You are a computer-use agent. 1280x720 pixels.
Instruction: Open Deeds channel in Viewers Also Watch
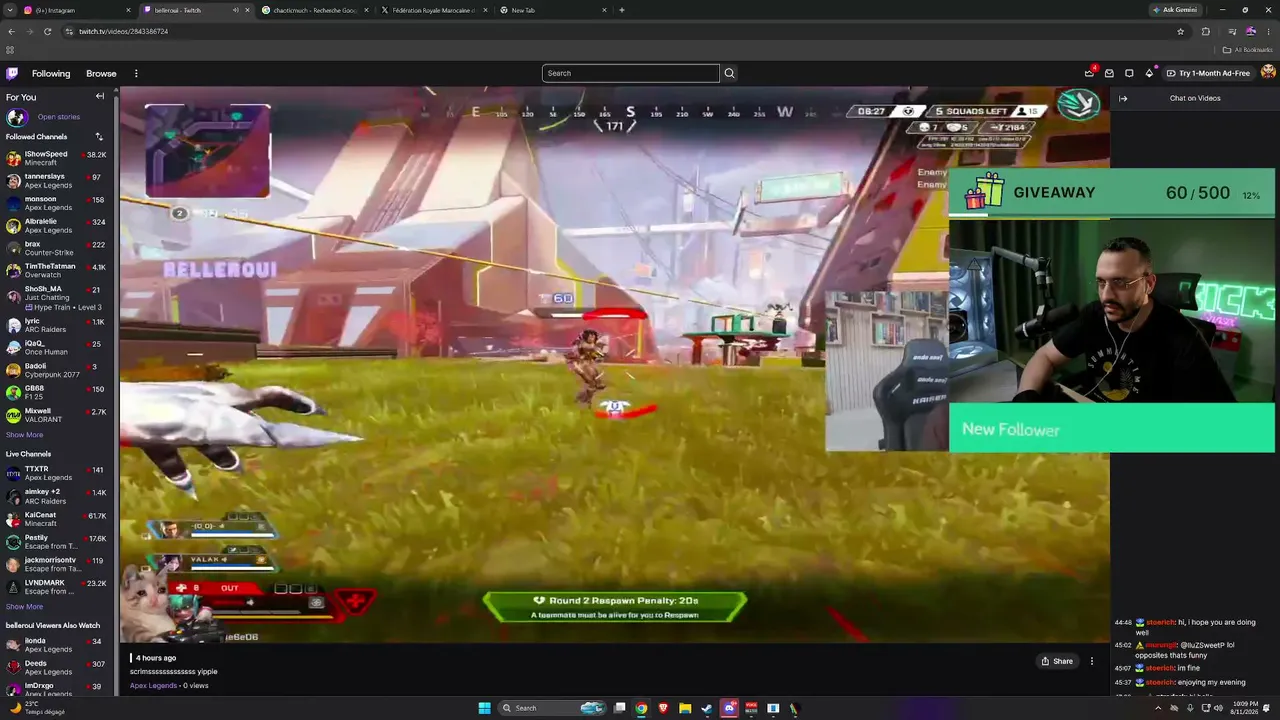[57, 667]
